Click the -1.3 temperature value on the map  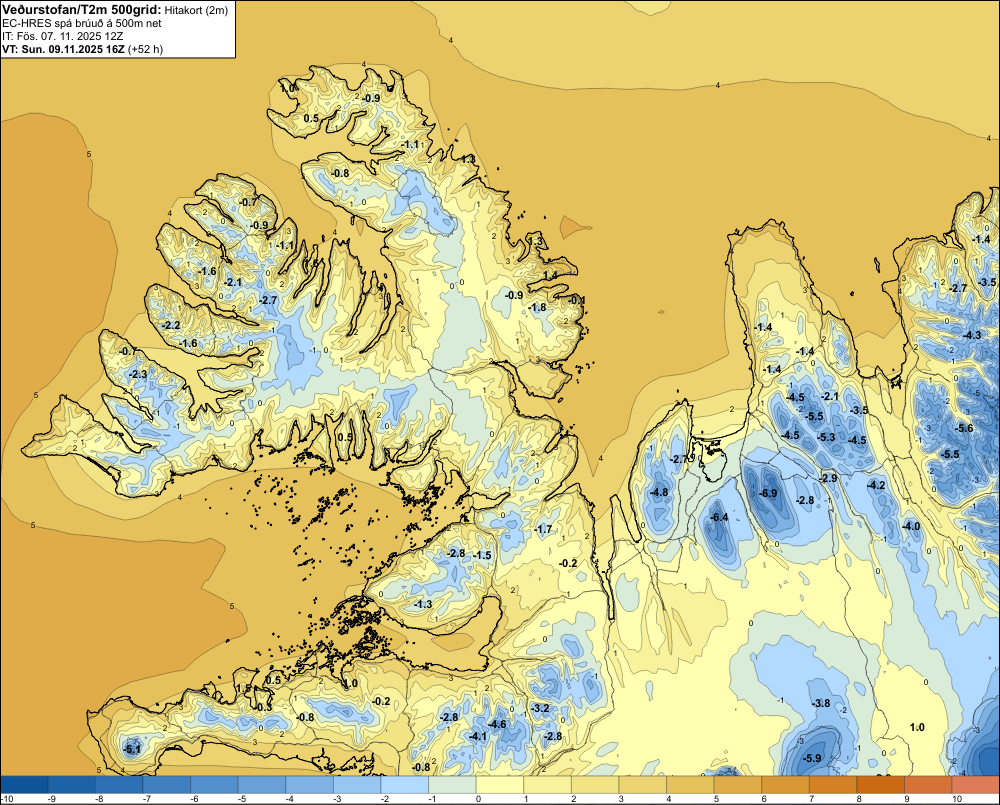coord(423,604)
